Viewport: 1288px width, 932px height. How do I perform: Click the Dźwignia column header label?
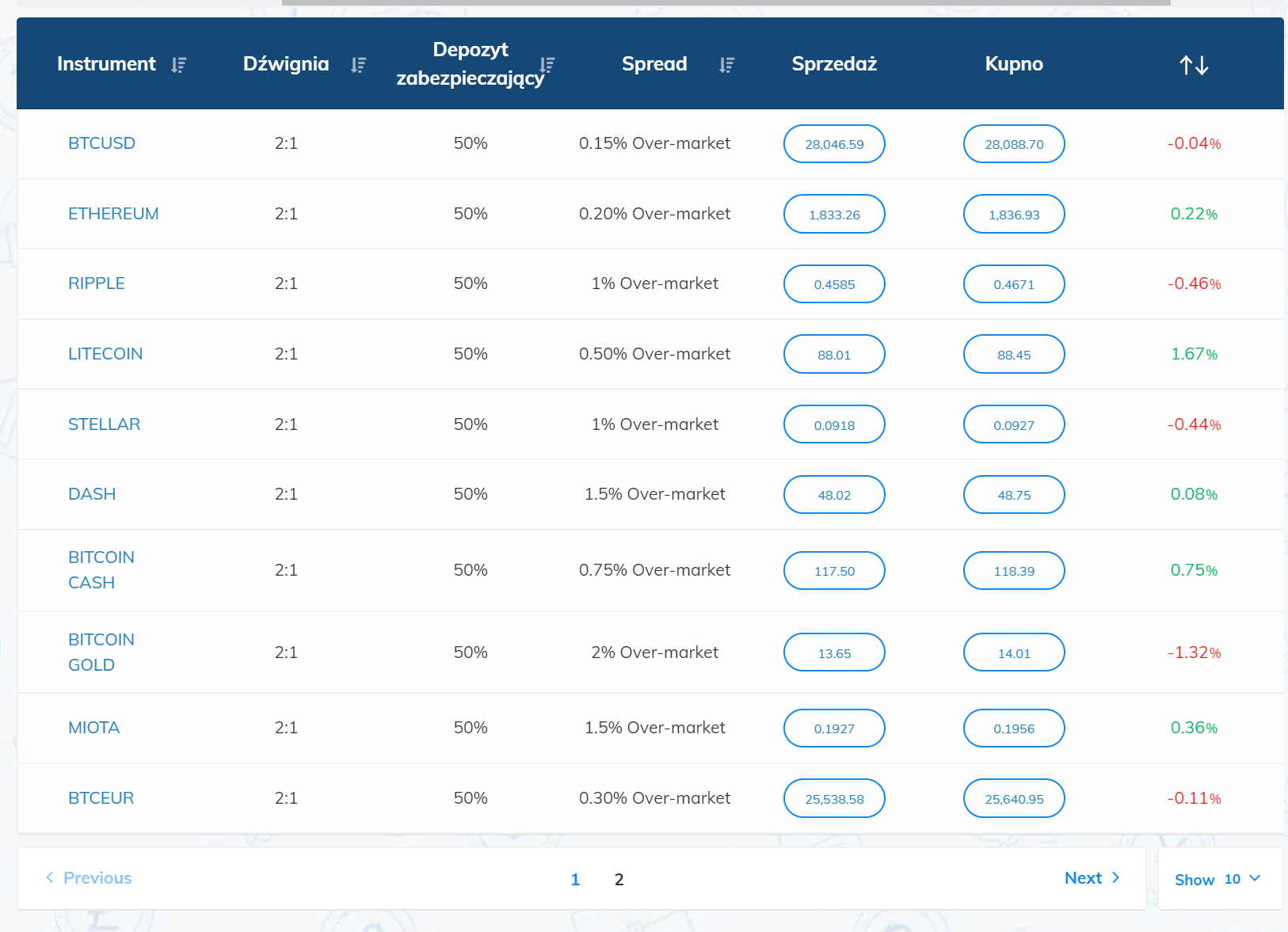click(x=286, y=64)
